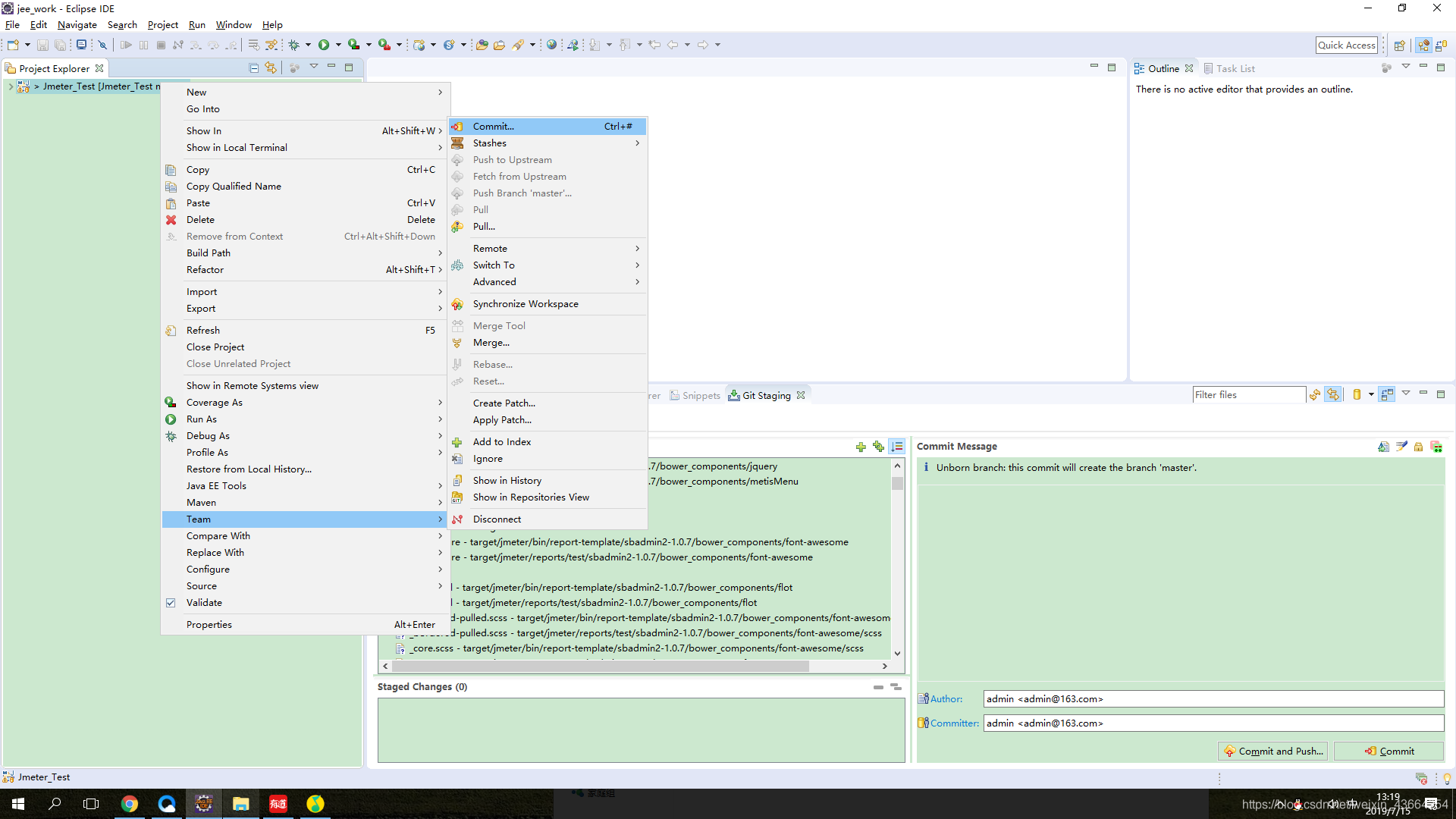Open the Debug button dropdown arrow
1456x819 pixels.
308,45
